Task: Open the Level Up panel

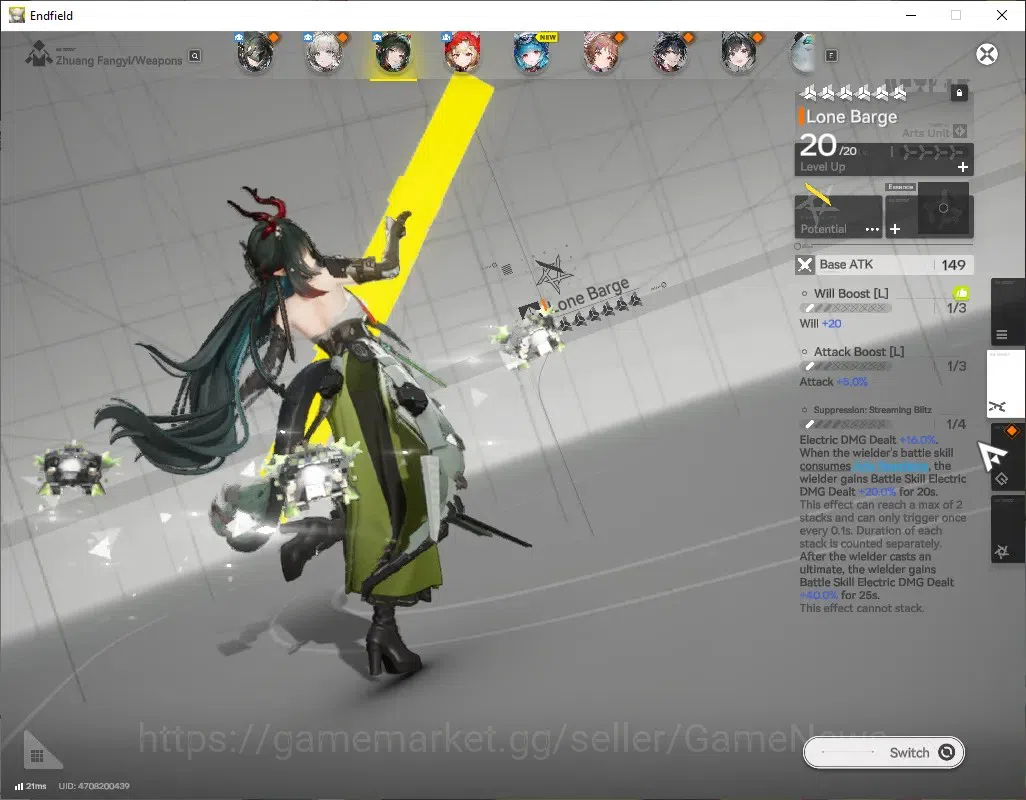Action: pyautogui.click(x=884, y=159)
